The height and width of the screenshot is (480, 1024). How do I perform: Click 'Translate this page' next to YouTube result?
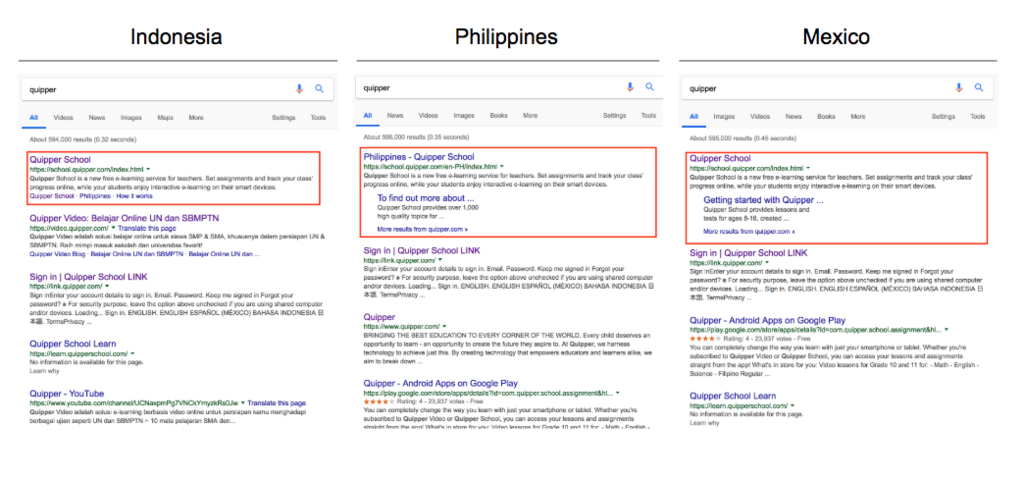(x=276, y=403)
